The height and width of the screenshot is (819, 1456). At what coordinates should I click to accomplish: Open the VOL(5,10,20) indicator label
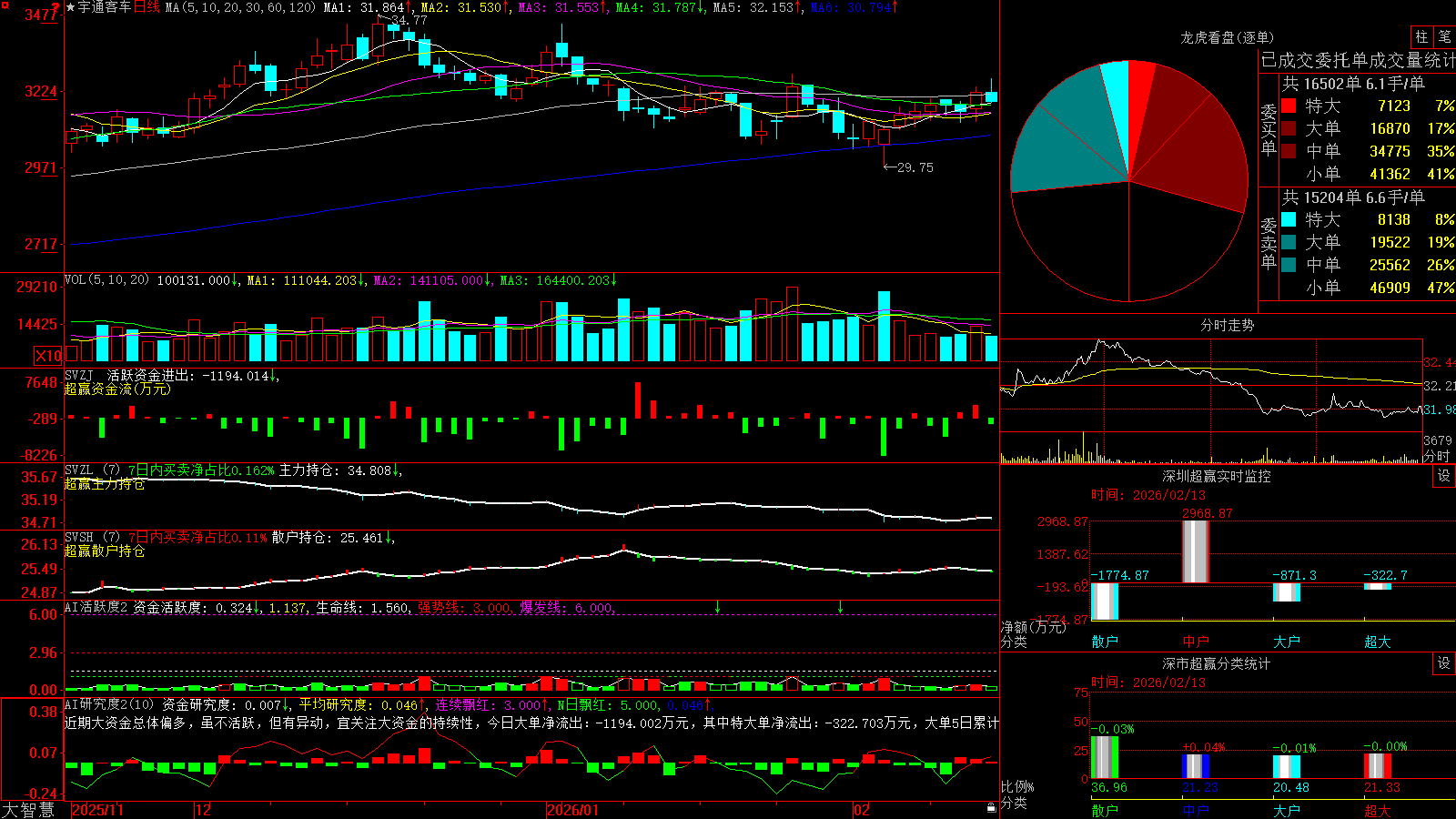coord(106,279)
